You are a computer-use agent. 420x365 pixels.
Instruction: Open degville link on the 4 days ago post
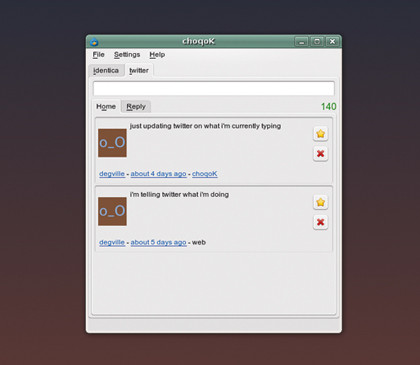pyautogui.click(x=112, y=174)
